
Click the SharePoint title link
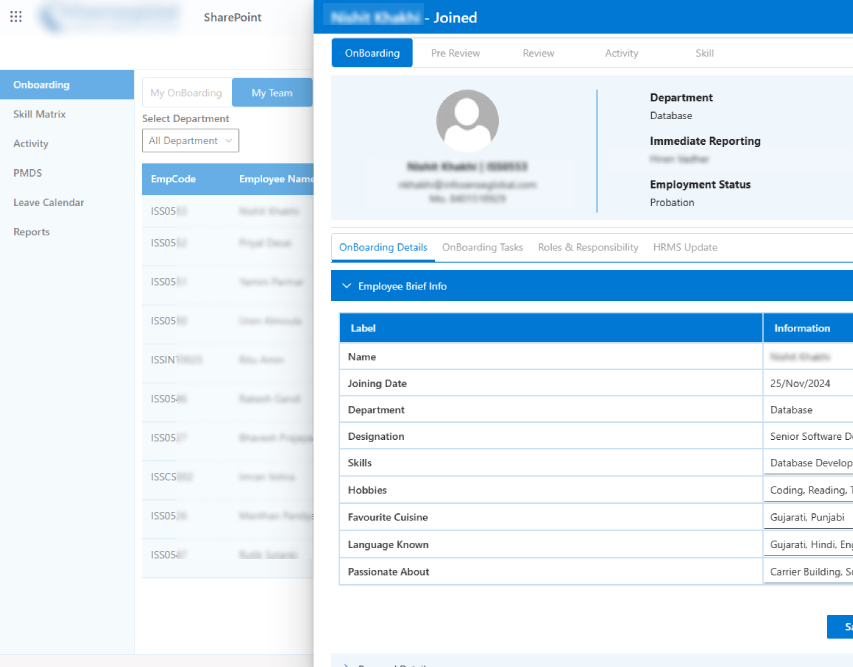coord(234,18)
